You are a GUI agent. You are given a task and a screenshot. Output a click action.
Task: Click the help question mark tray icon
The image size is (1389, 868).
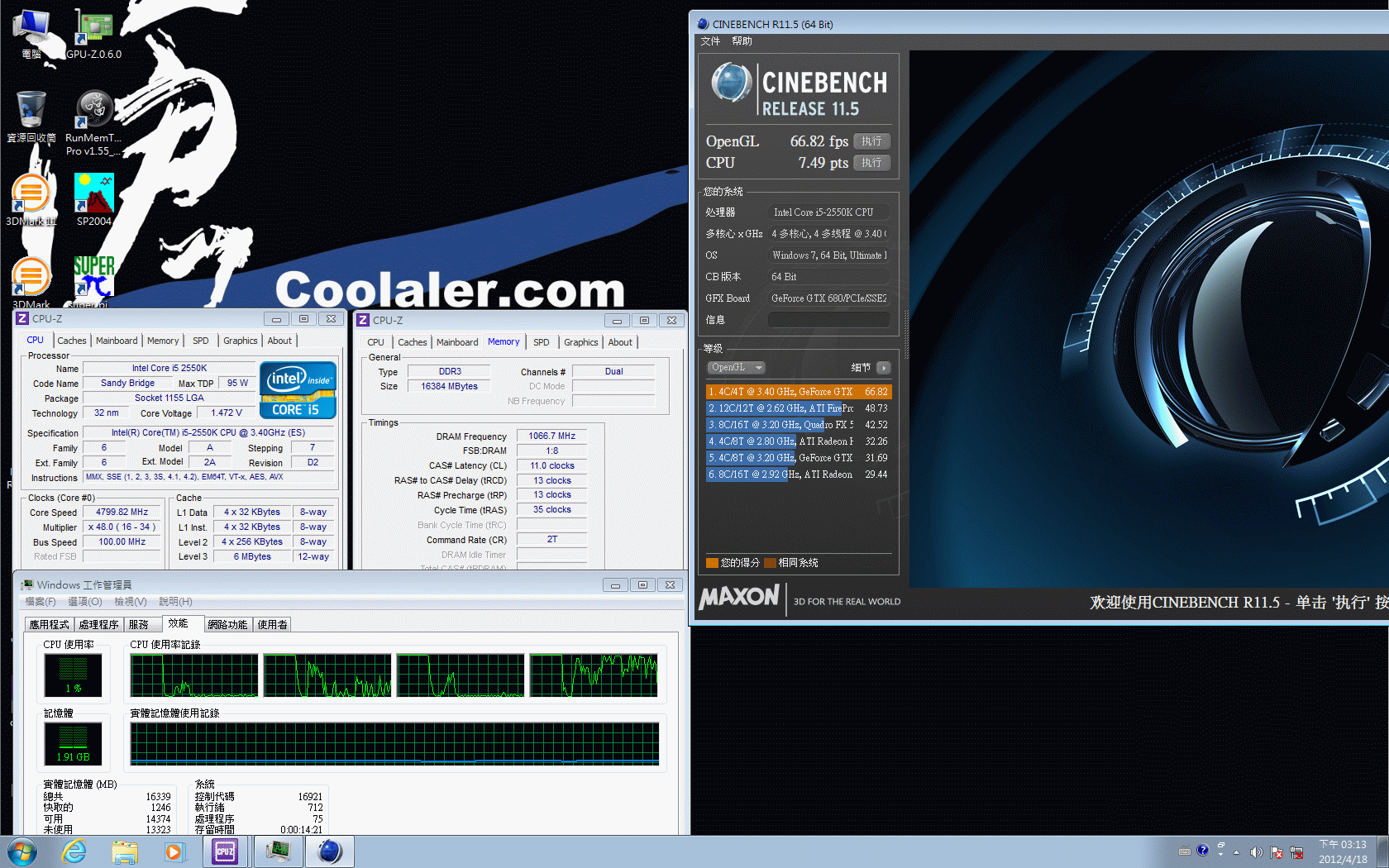[1203, 850]
